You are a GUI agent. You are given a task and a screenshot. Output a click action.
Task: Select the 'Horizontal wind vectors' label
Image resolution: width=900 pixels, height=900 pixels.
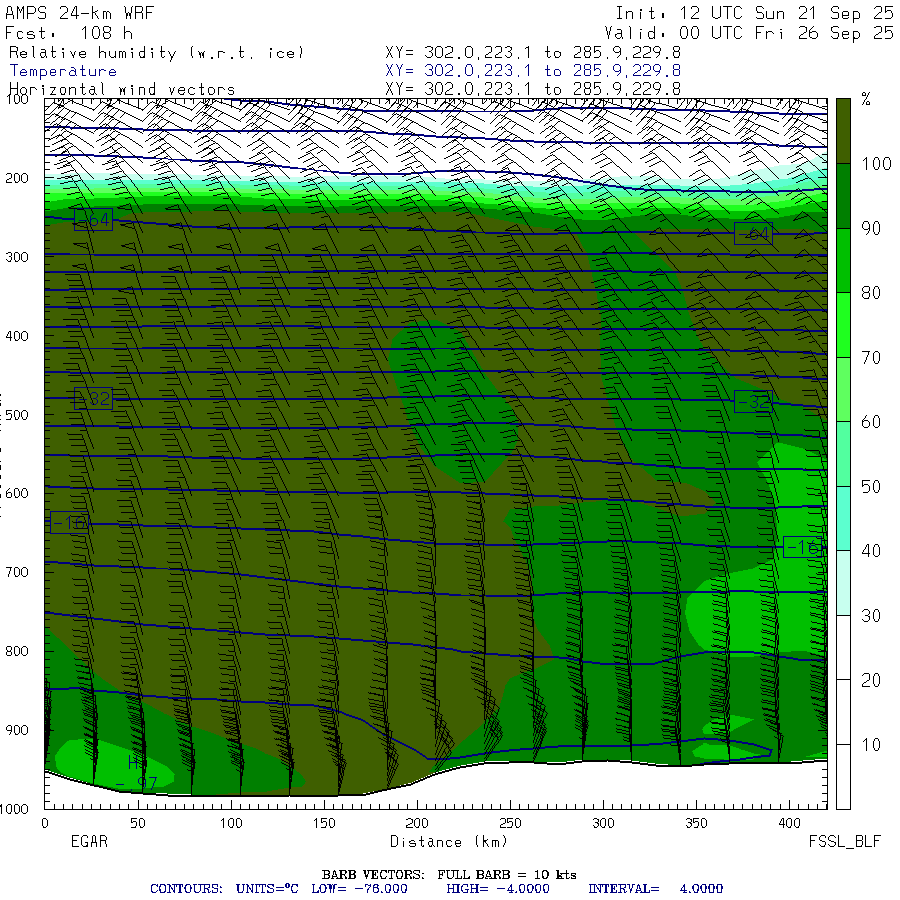(122, 90)
